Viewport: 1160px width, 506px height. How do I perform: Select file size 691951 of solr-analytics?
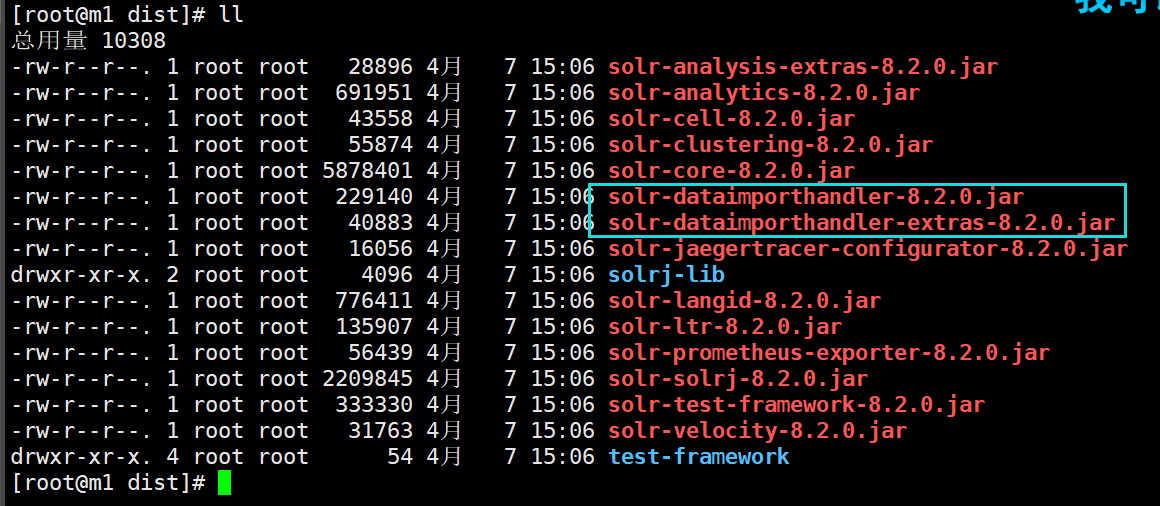(374, 93)
